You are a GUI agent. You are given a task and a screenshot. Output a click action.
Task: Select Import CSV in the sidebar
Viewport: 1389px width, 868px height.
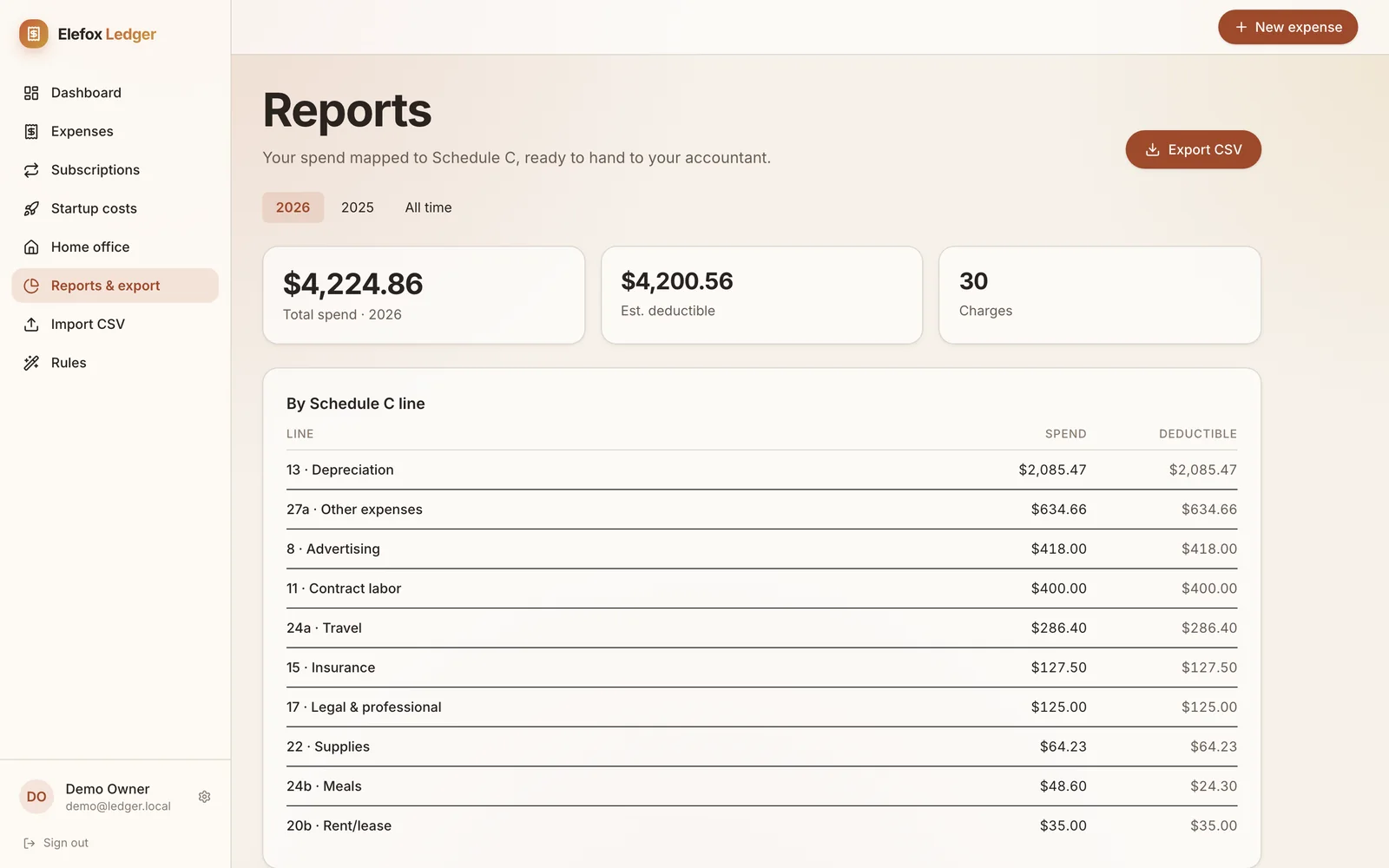115,325
